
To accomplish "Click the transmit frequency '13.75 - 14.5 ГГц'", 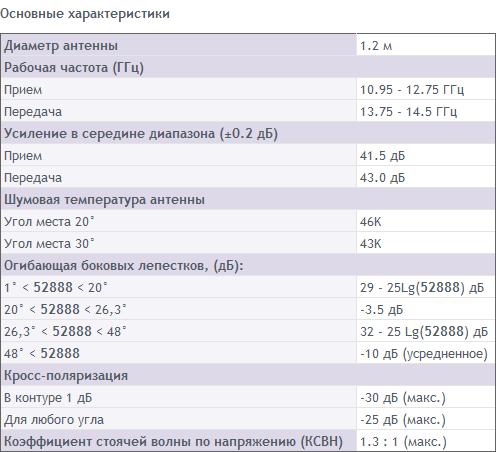I will click(408, 112).
